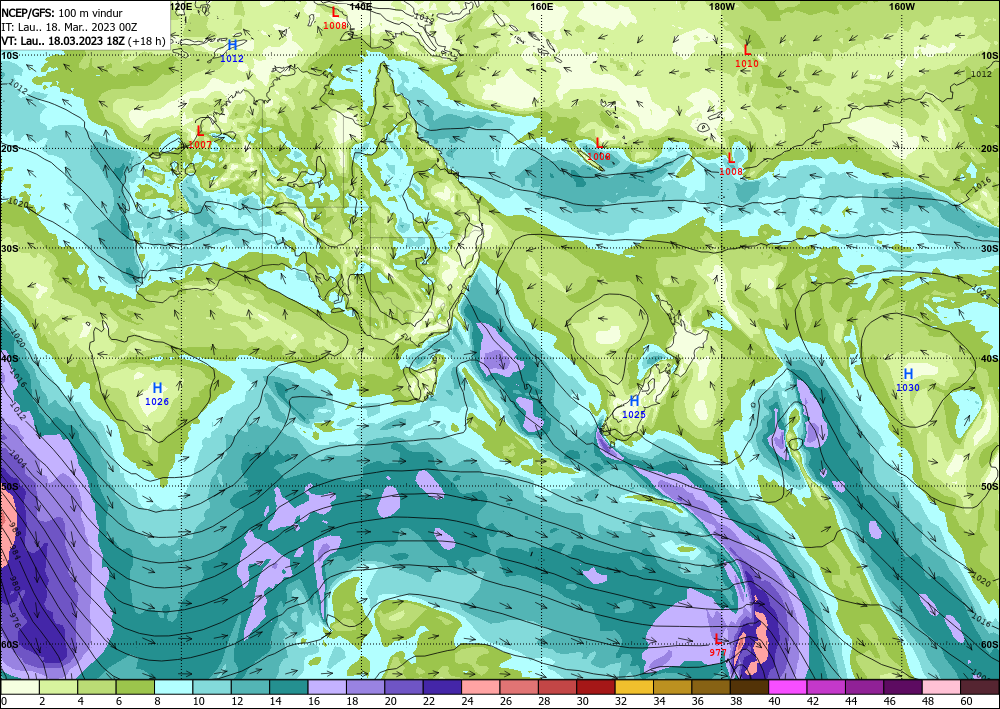
Task: Select the L 1010 low-pressure marker
Action: click(747, 56)
